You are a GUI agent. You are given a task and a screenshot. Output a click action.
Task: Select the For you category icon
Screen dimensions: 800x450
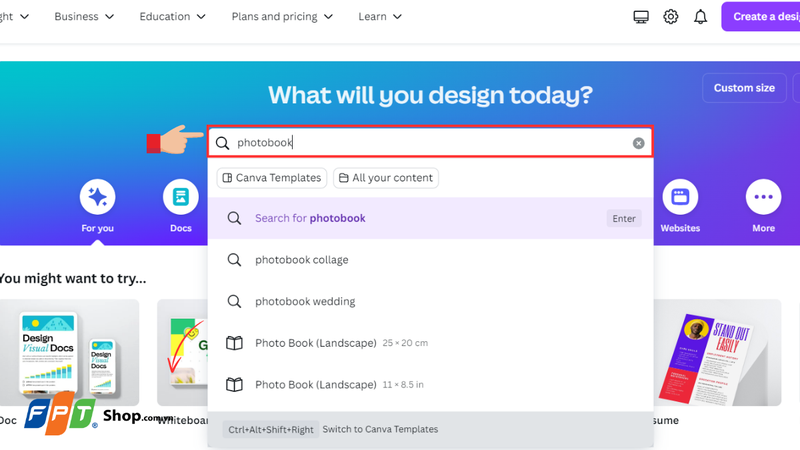[97, 197]
